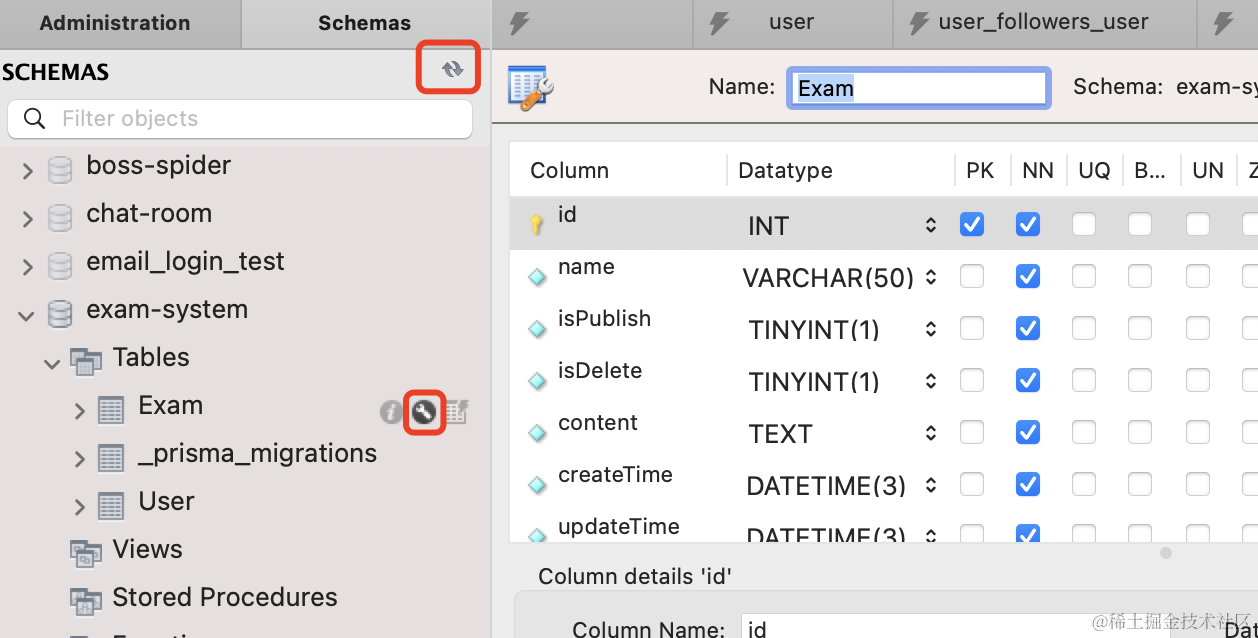This screenshot has height=638, width=1258.
Task: Click the Stored Procedures folder icon
Action: click(86, 599)
